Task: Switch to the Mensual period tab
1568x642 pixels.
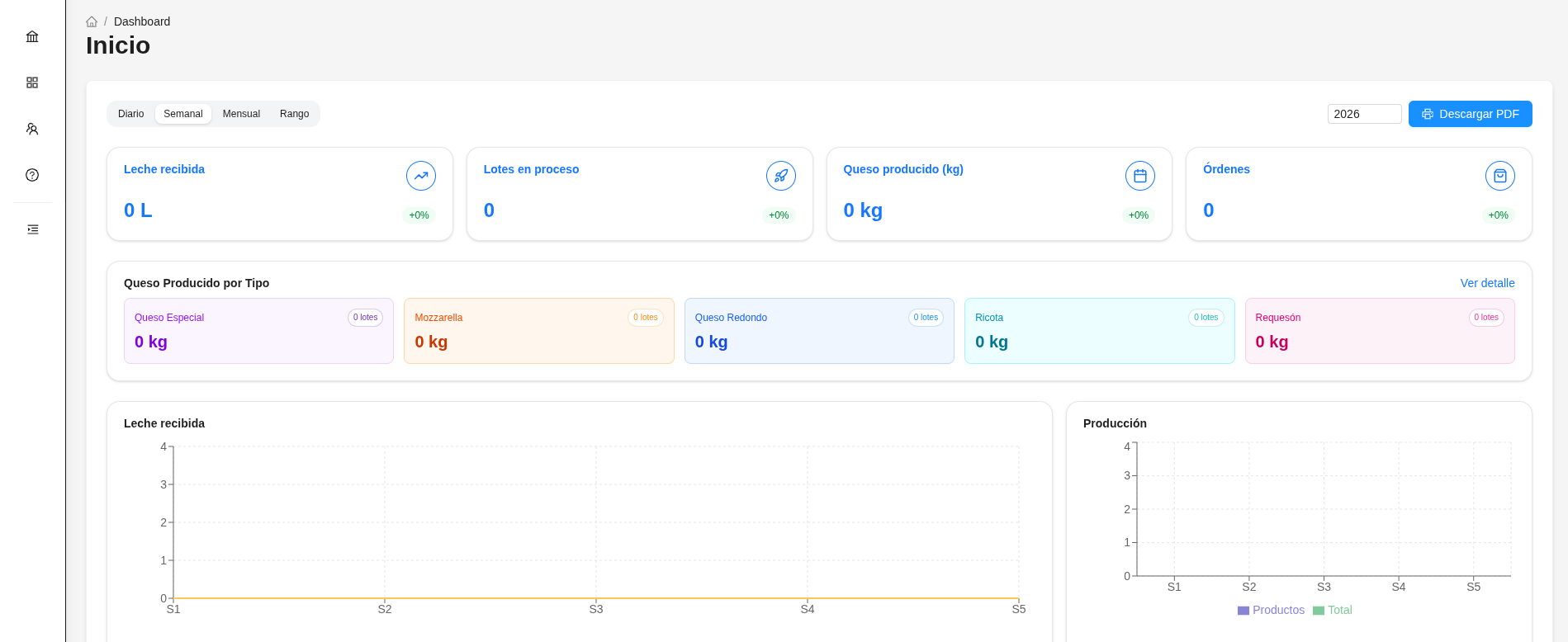Action: pyautogui.click(x=241, y=114)
